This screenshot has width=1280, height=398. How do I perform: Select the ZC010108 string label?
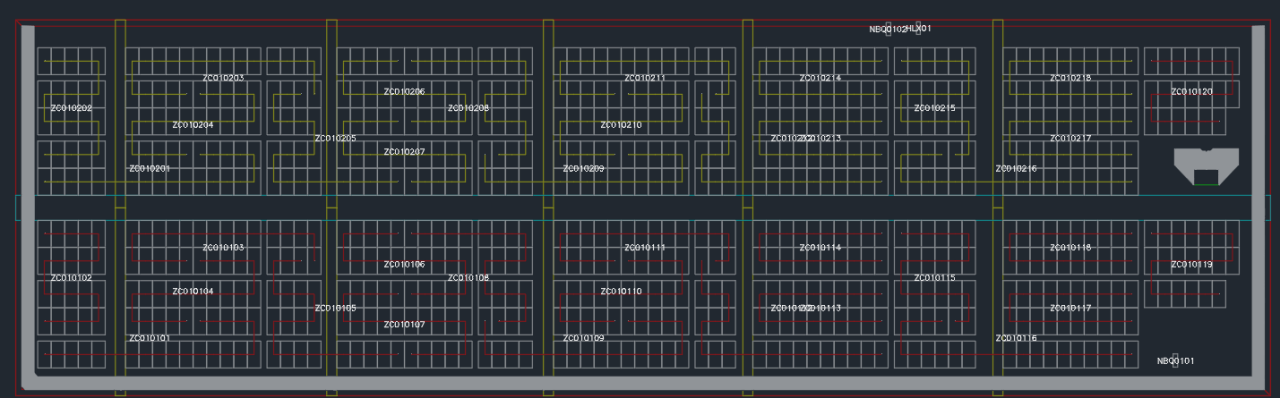pos(468,278)
